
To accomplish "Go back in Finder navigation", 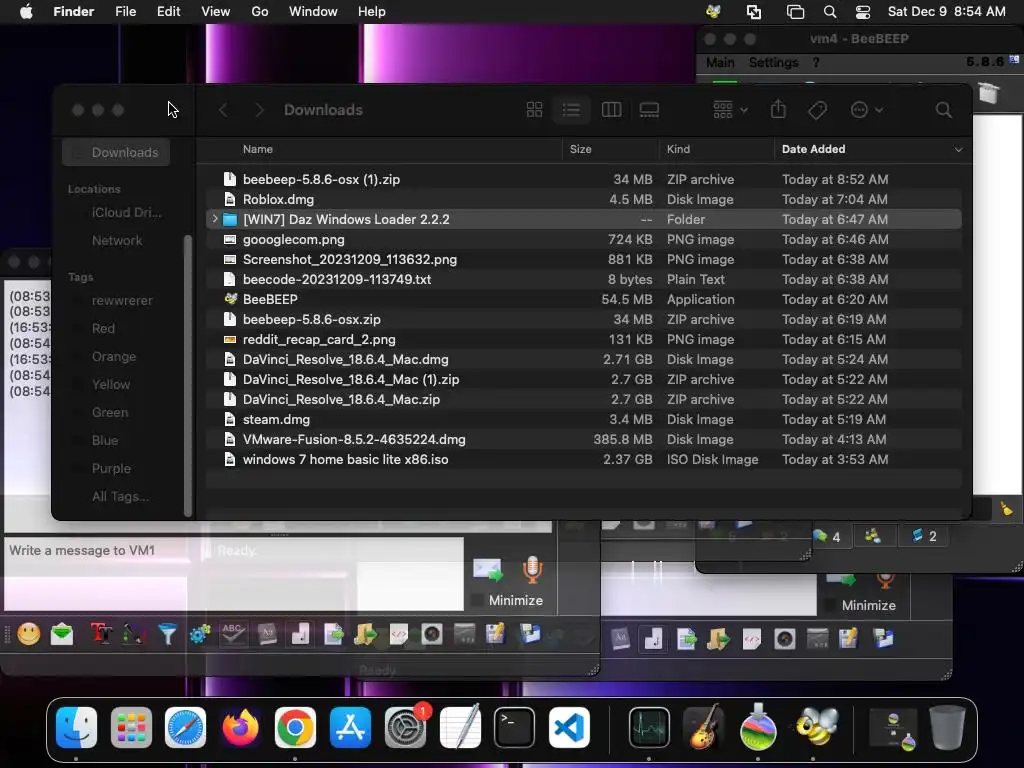I will click(223, 110).
